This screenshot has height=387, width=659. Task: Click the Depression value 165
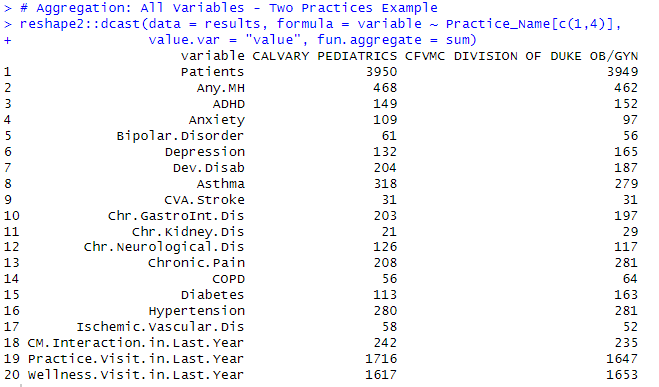pyautogui.click(x=626, y=152)
